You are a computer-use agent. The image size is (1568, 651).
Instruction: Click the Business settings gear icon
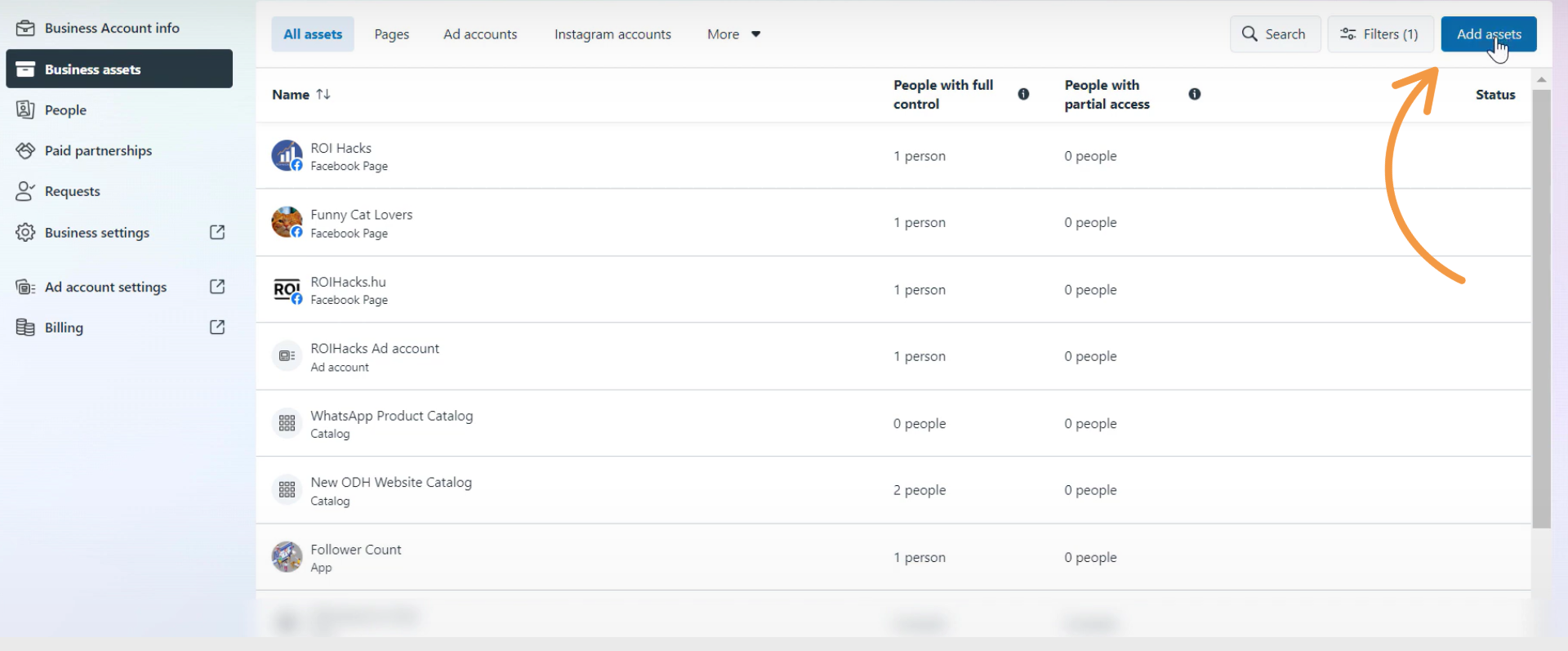(x=25, y=232)
